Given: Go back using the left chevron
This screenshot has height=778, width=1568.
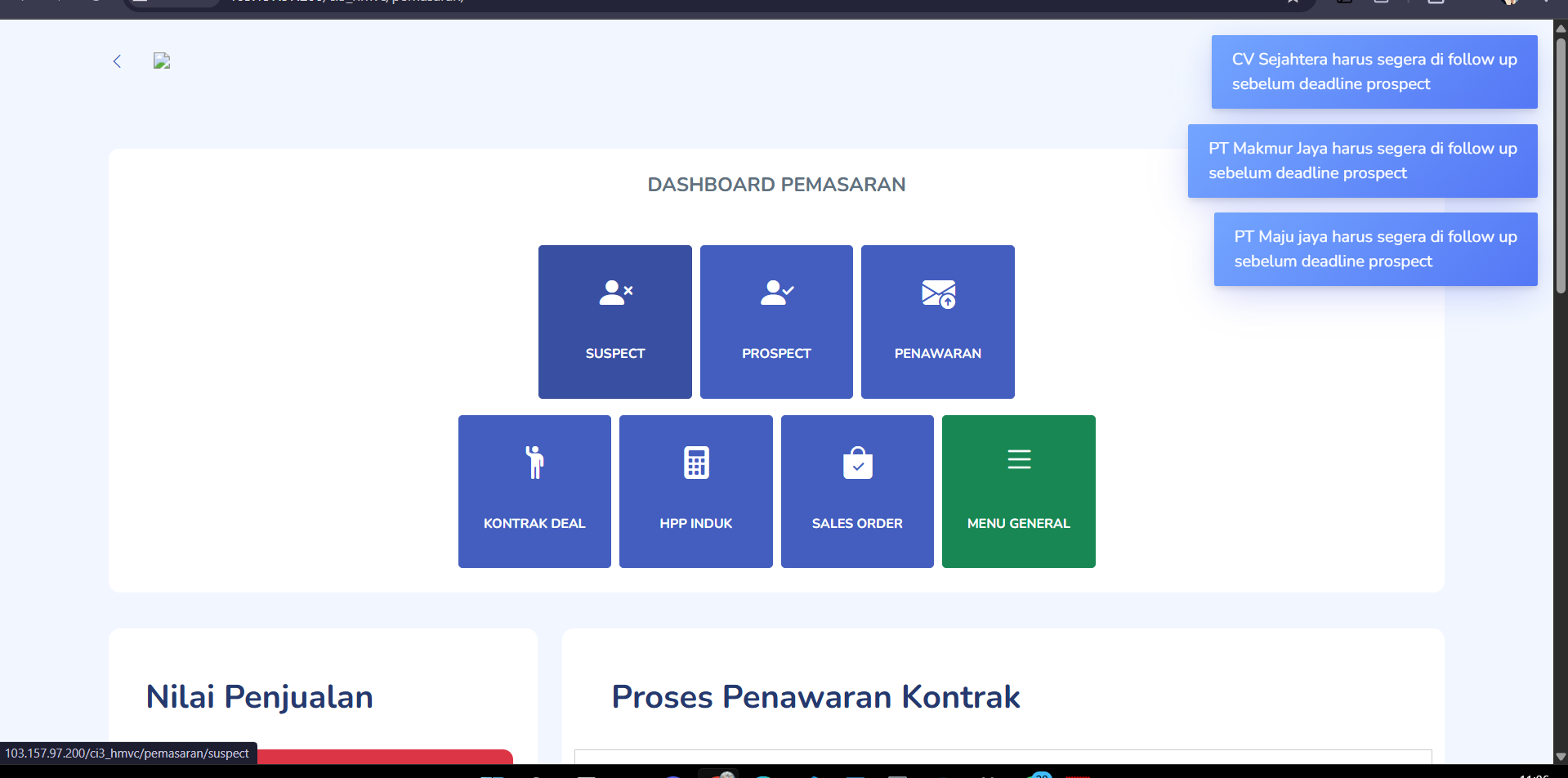Looking at the screenshot, I should click(117, 61).
